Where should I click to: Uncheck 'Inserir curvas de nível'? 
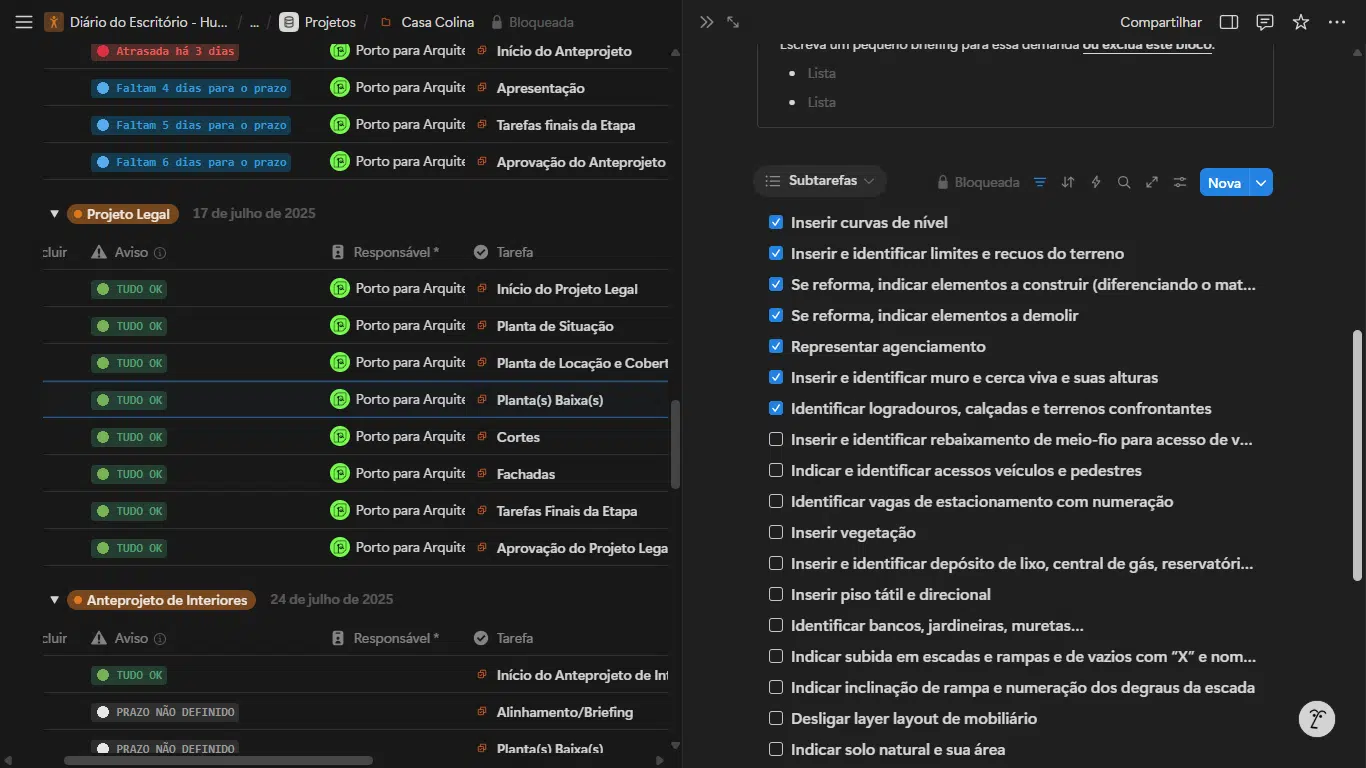click(776, 222)
